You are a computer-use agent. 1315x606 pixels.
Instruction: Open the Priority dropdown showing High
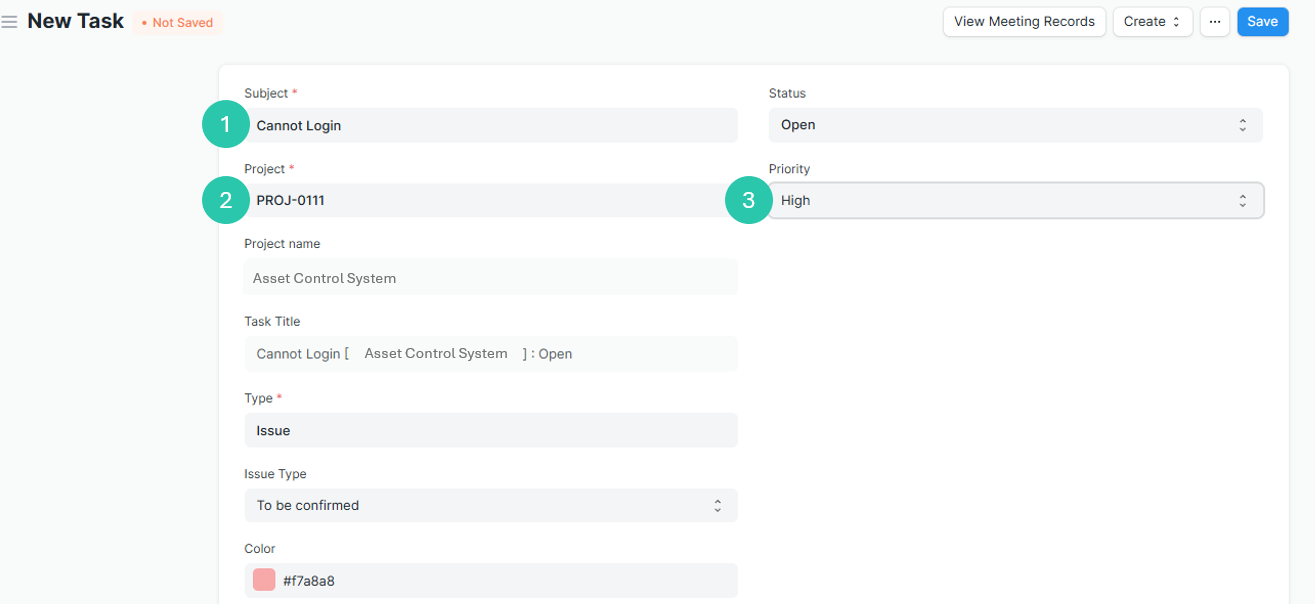point(1015,200)
